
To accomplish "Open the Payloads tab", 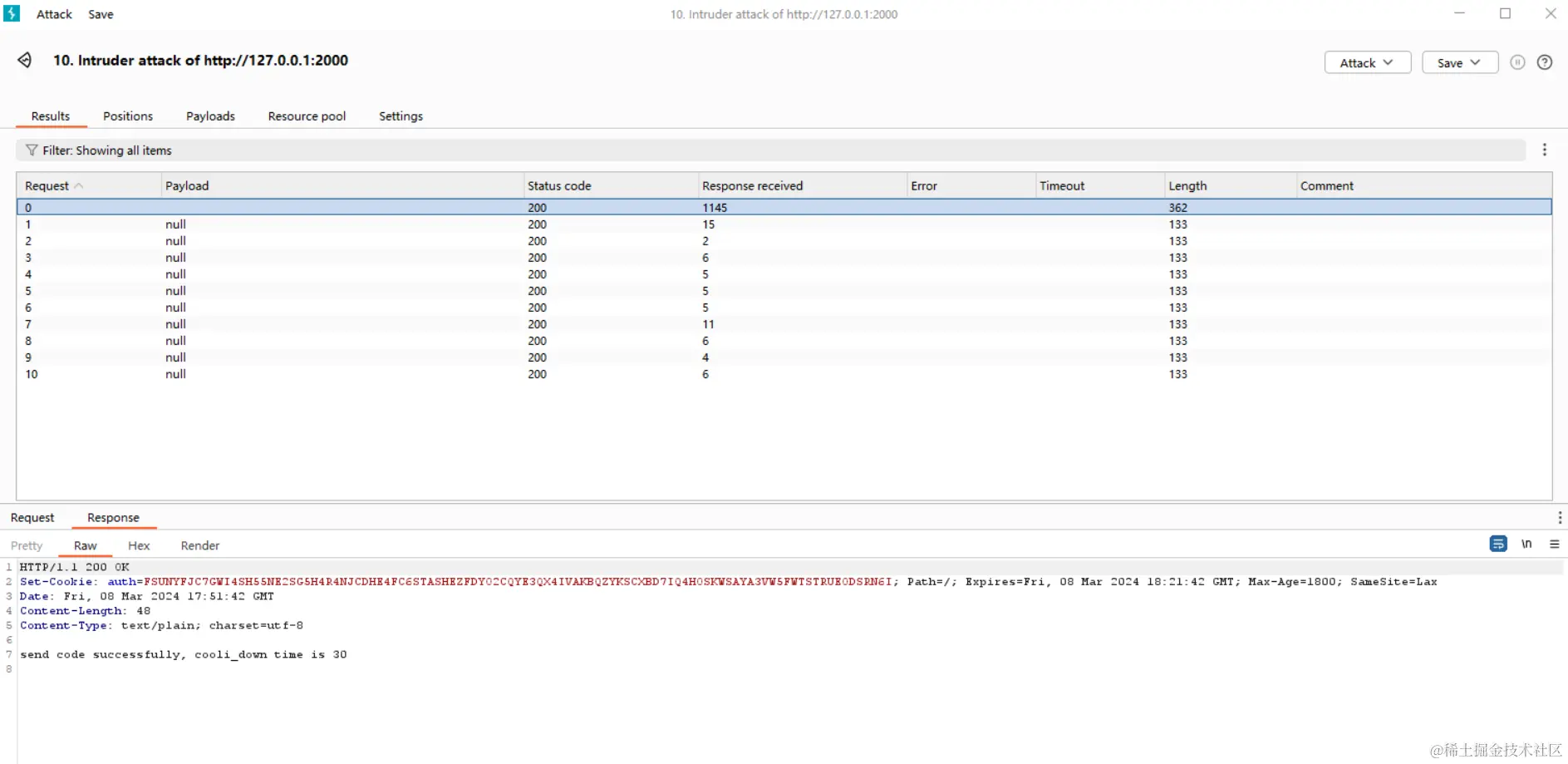I will pyautogui.click(x=210, y=116).
